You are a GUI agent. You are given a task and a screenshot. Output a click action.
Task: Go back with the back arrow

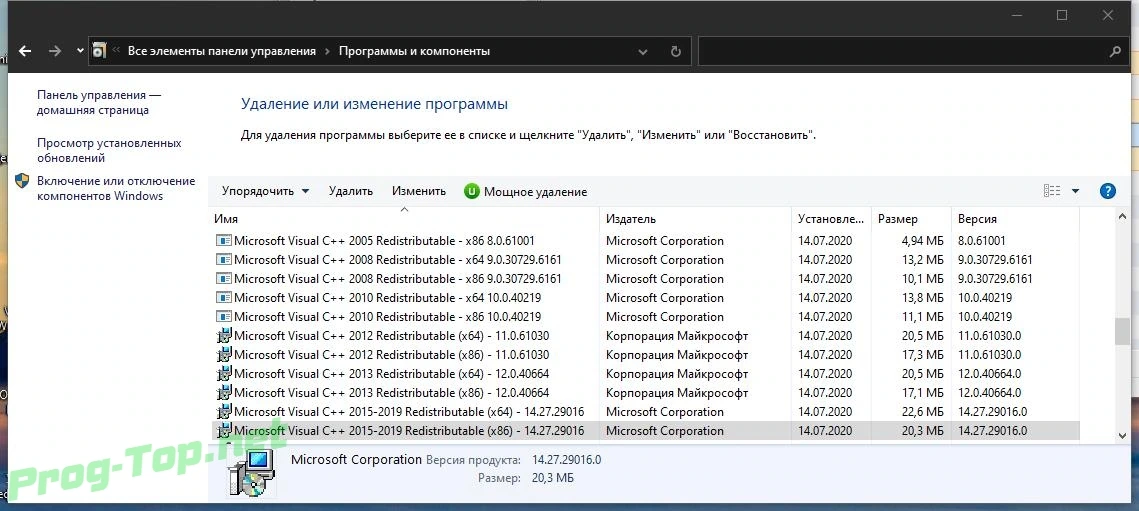point(25,51)
